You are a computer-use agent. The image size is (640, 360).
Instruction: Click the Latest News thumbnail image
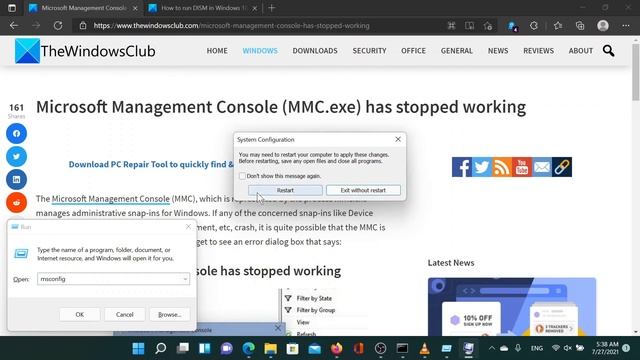[512, 307]
